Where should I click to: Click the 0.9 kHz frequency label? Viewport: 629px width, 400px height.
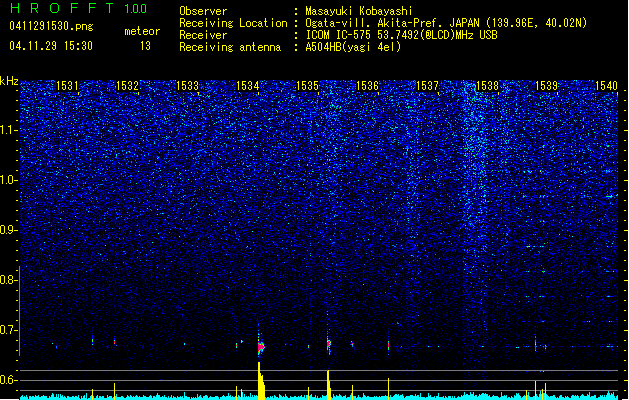pos(8,230)
